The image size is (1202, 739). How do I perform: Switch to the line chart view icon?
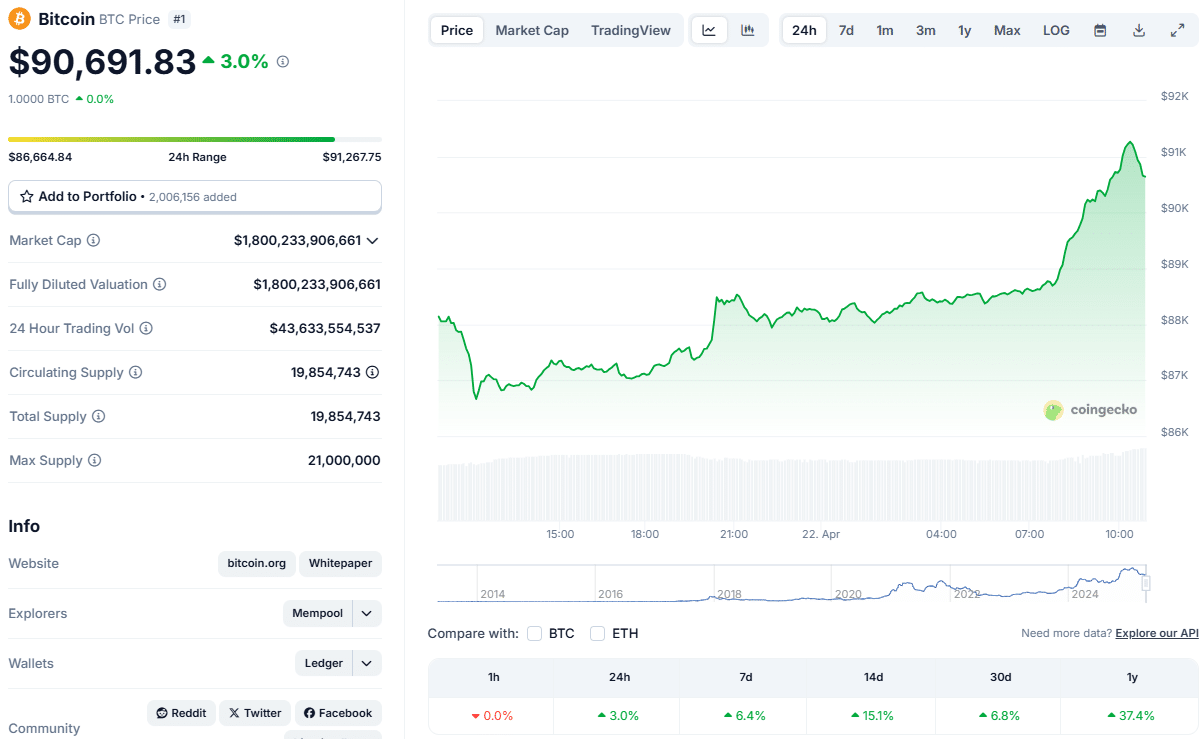(x=709, y=30)
